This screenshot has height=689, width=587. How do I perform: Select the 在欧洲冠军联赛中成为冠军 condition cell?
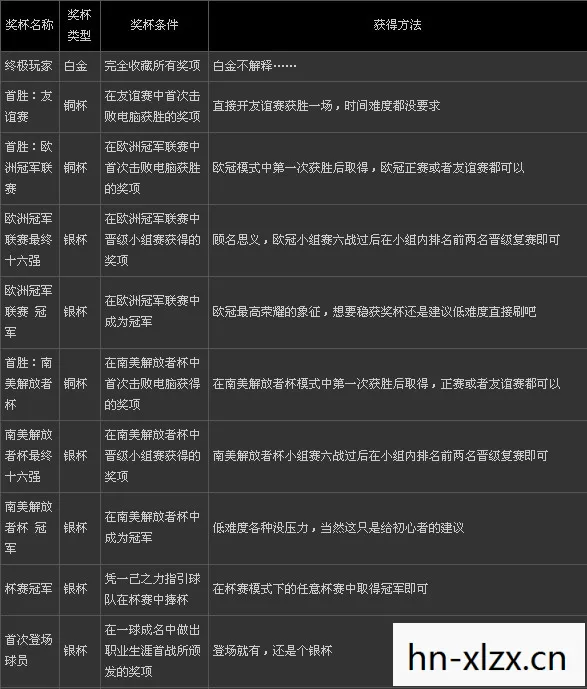[x=154, y=312]
